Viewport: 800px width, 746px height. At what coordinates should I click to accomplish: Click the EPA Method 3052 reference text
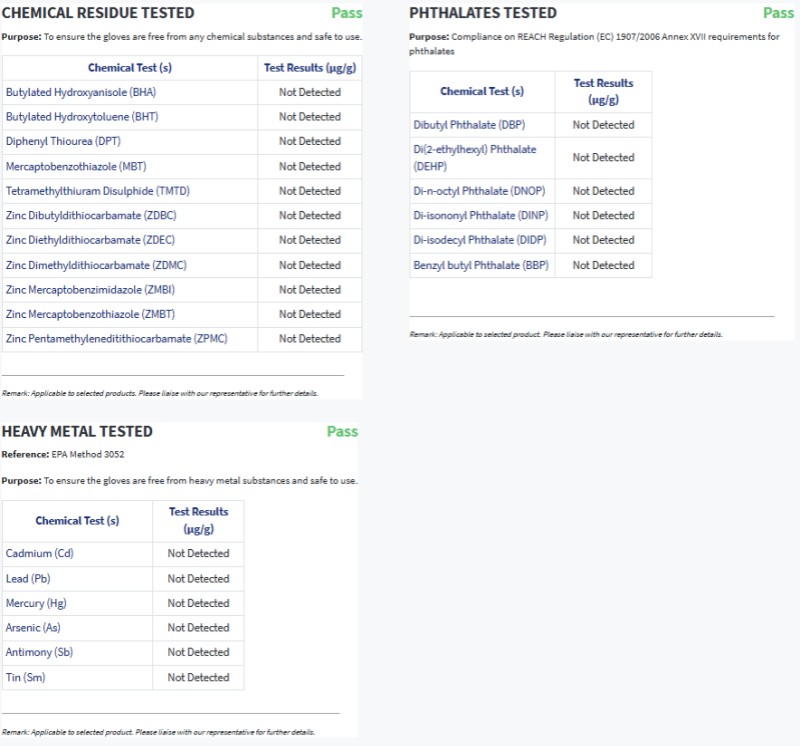[87, 455]
